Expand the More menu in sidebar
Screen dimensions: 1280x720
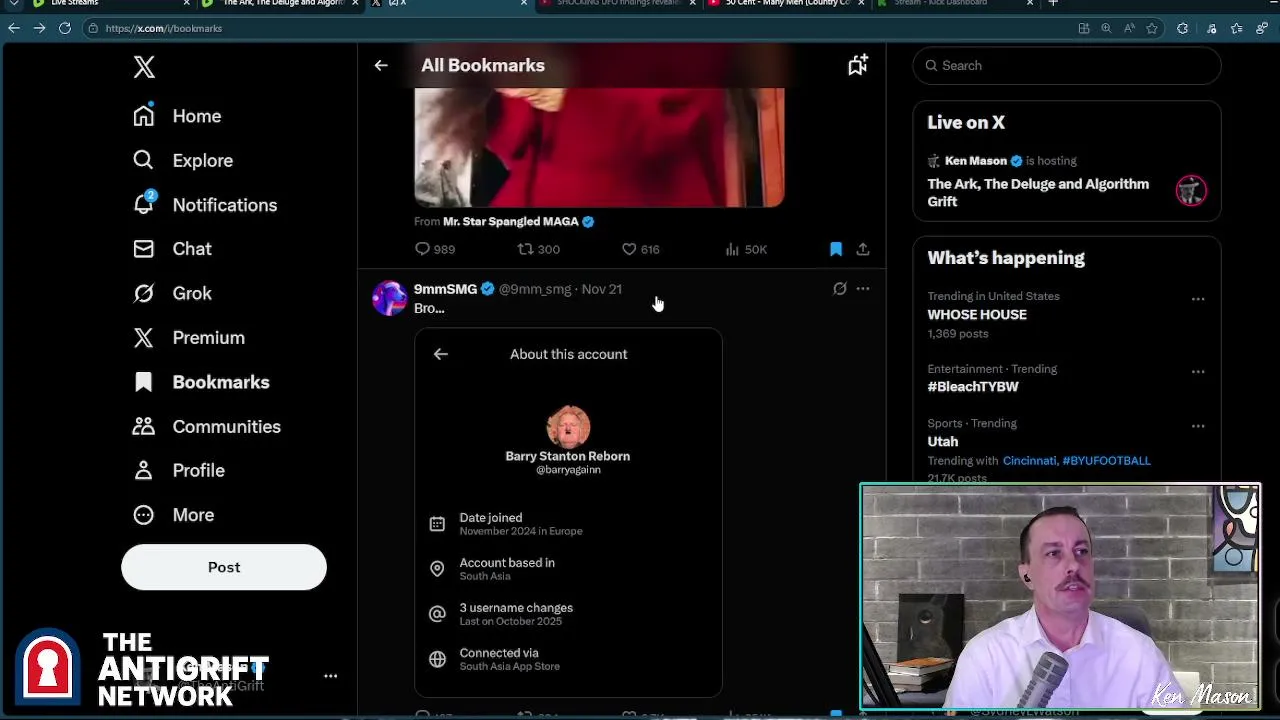[x=174, y=515]
